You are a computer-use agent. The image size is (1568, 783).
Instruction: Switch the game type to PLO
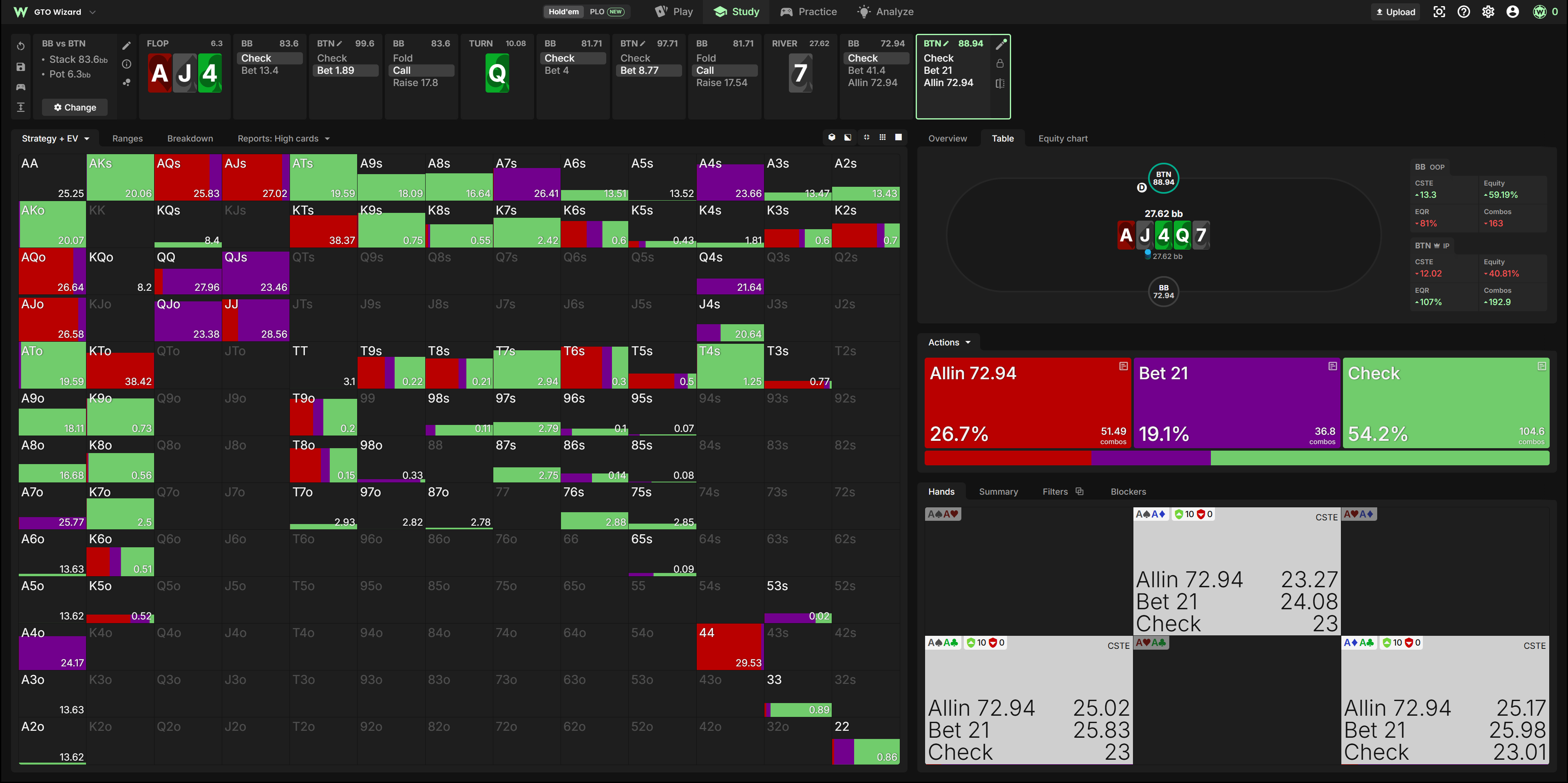click(x=606, y=11)
